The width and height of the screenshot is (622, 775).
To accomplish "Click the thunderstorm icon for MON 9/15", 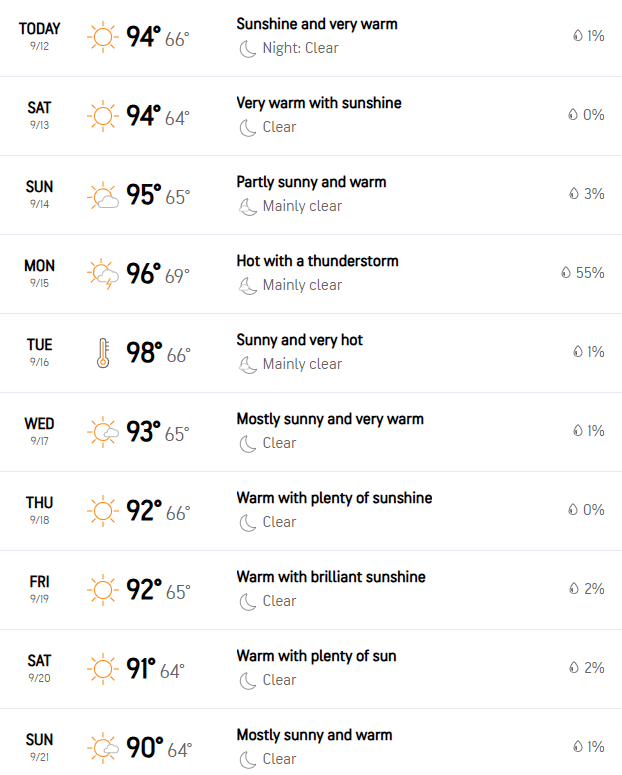I will pos(103,274).
